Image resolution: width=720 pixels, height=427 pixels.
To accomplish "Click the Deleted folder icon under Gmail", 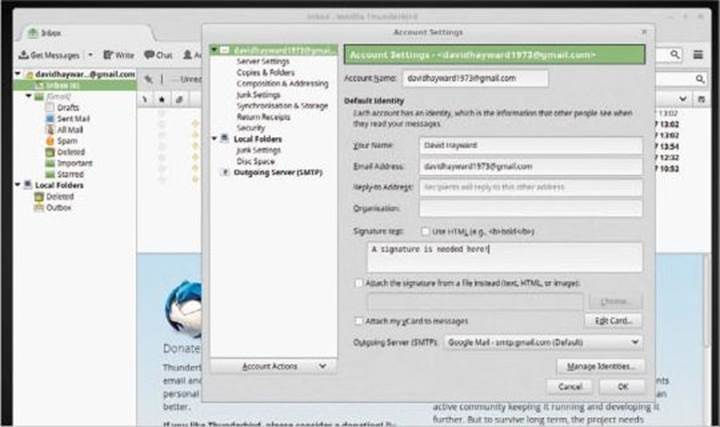I will [x=50, y=152].
